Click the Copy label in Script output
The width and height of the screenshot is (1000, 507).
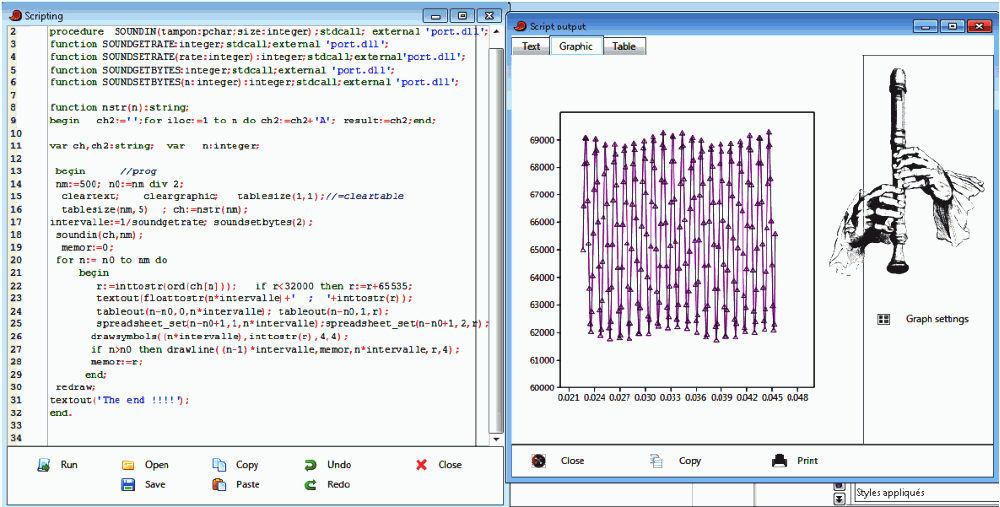(689, 460)
